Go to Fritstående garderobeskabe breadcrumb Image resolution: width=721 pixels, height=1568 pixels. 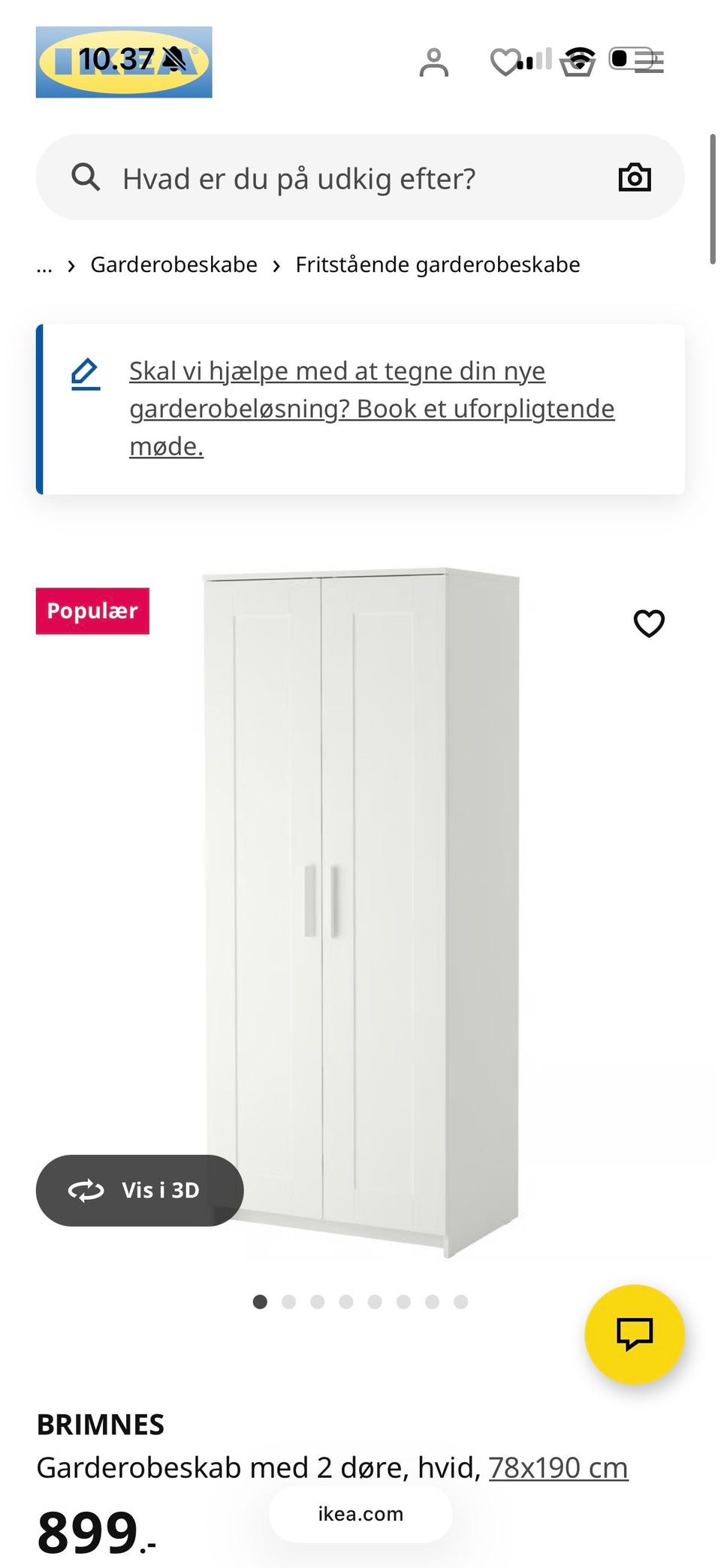click(x=438, y=264)
